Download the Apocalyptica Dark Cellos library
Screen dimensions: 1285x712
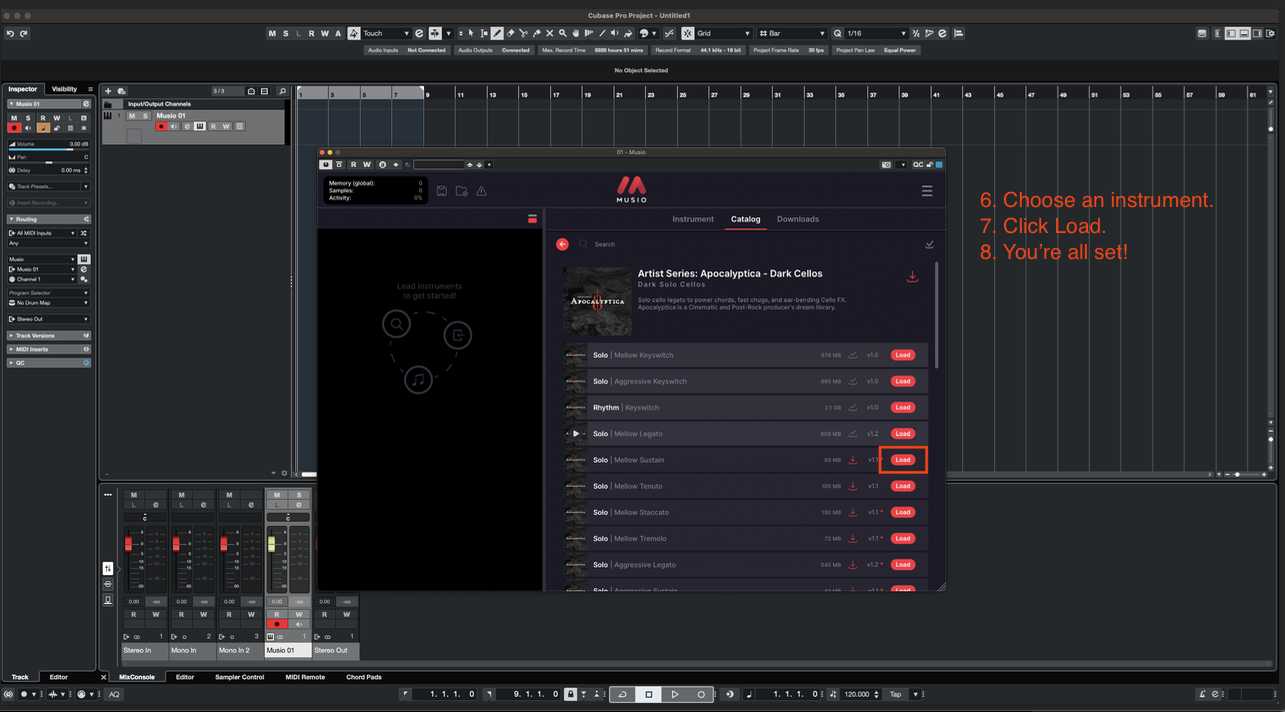(x=912, y=277)
